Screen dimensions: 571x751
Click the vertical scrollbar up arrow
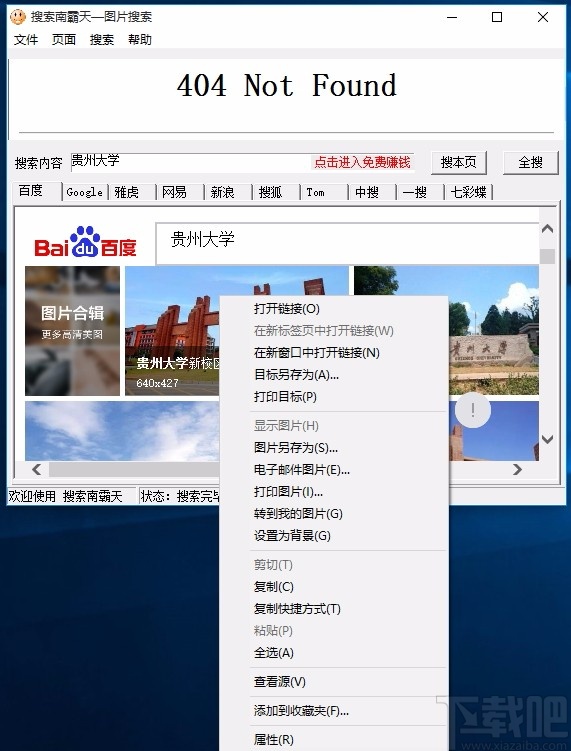[x=548, y=229]
